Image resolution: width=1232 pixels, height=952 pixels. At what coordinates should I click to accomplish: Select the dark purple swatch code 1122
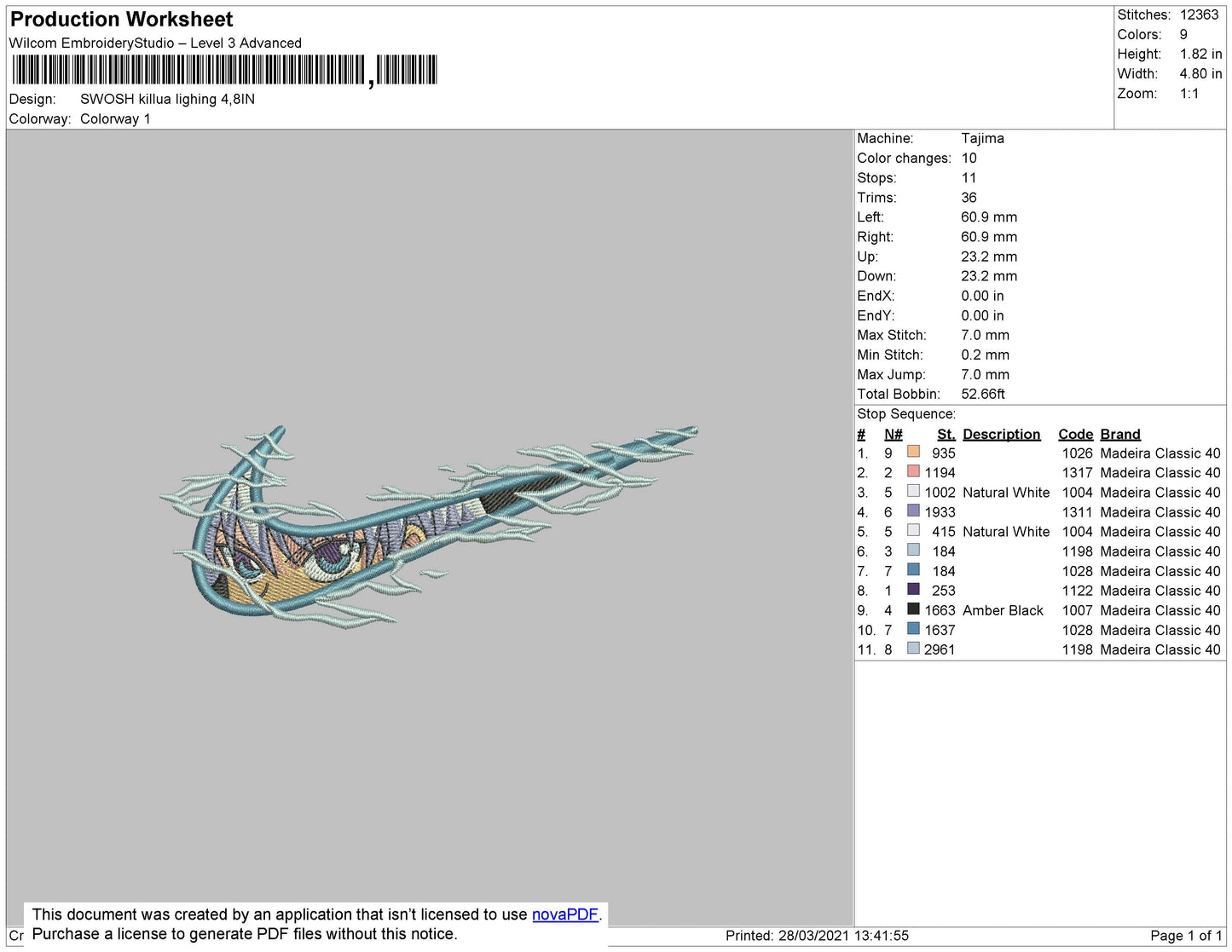coord(913,589)
